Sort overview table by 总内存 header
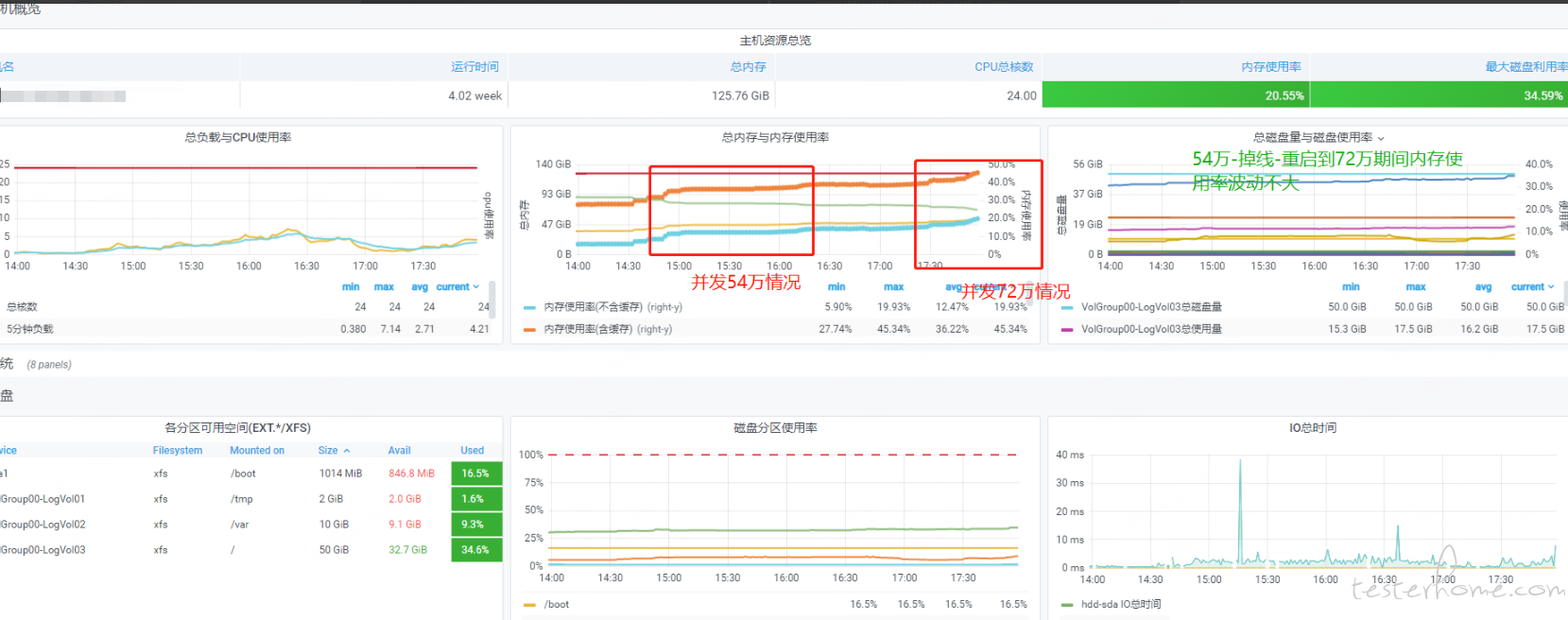The image size is (1568, 620). [x=748, y=66]
